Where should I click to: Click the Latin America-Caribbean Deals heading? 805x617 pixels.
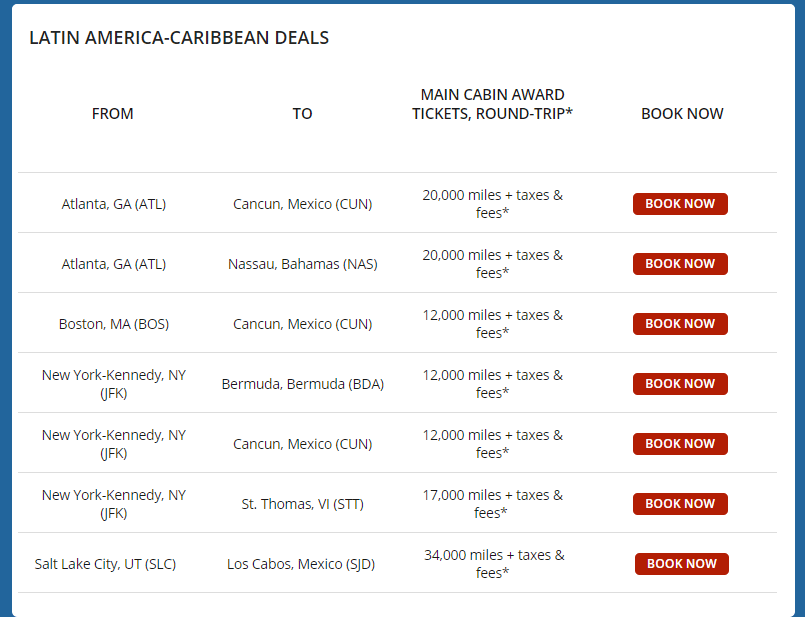coord(179,38)
